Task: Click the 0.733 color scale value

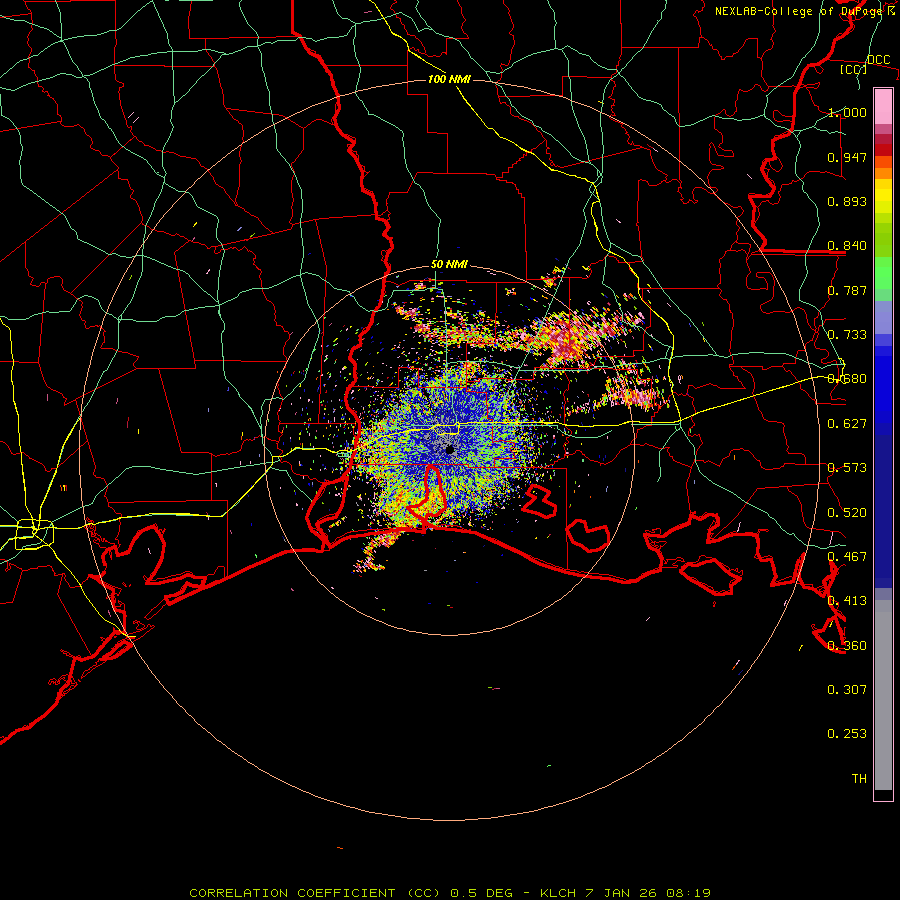Action: point(847,335)
